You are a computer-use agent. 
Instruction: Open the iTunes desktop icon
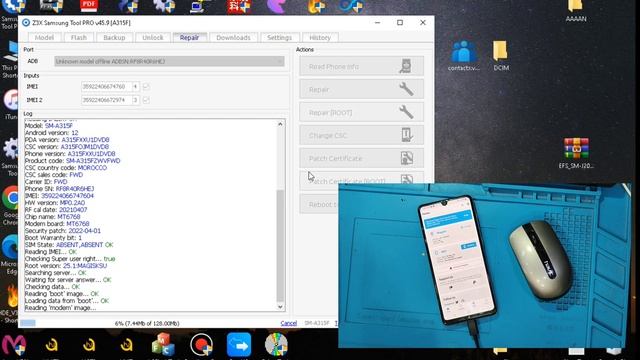[11, 105]
